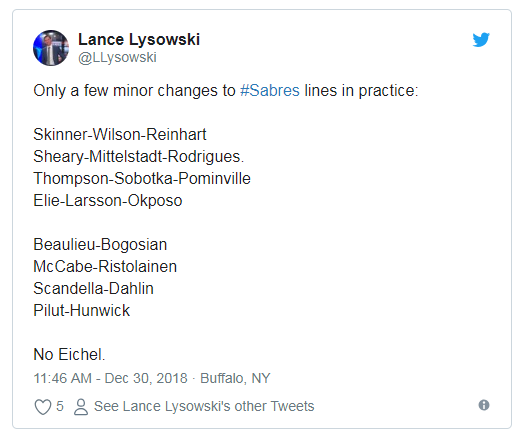This screenshot has width=526, height=441.
Task: Click the like count number 5
Action: [x=60, y=406]
